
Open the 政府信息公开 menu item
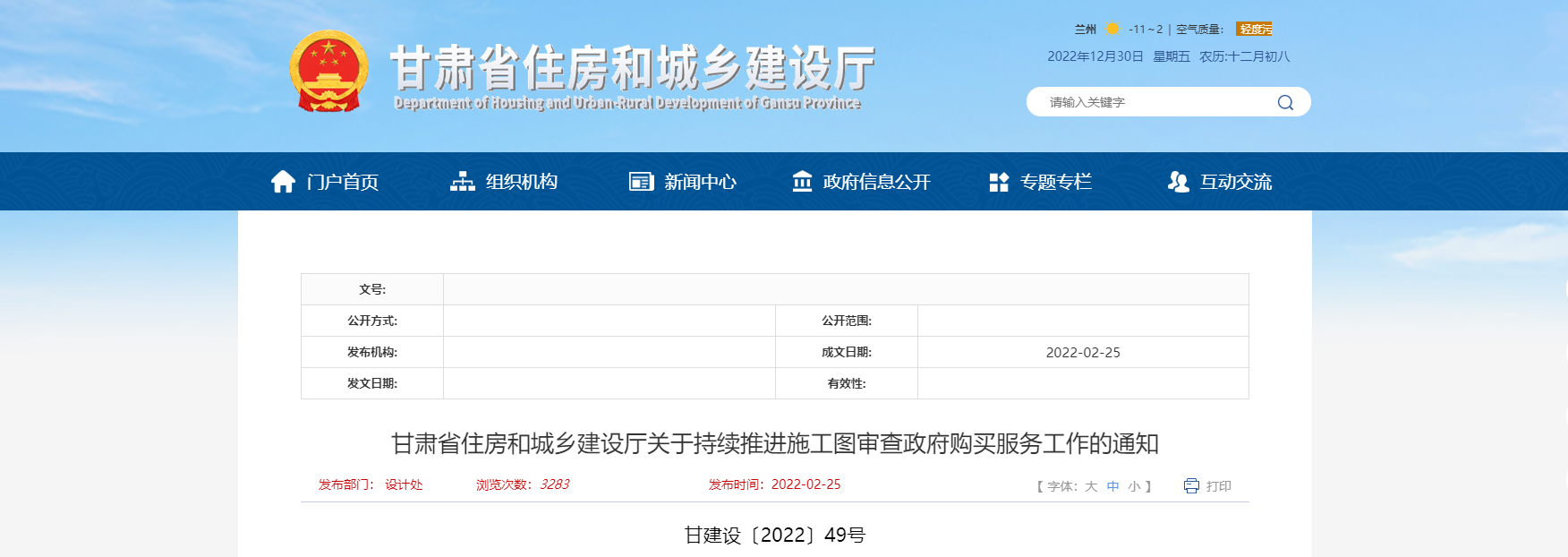coord(876,182)
